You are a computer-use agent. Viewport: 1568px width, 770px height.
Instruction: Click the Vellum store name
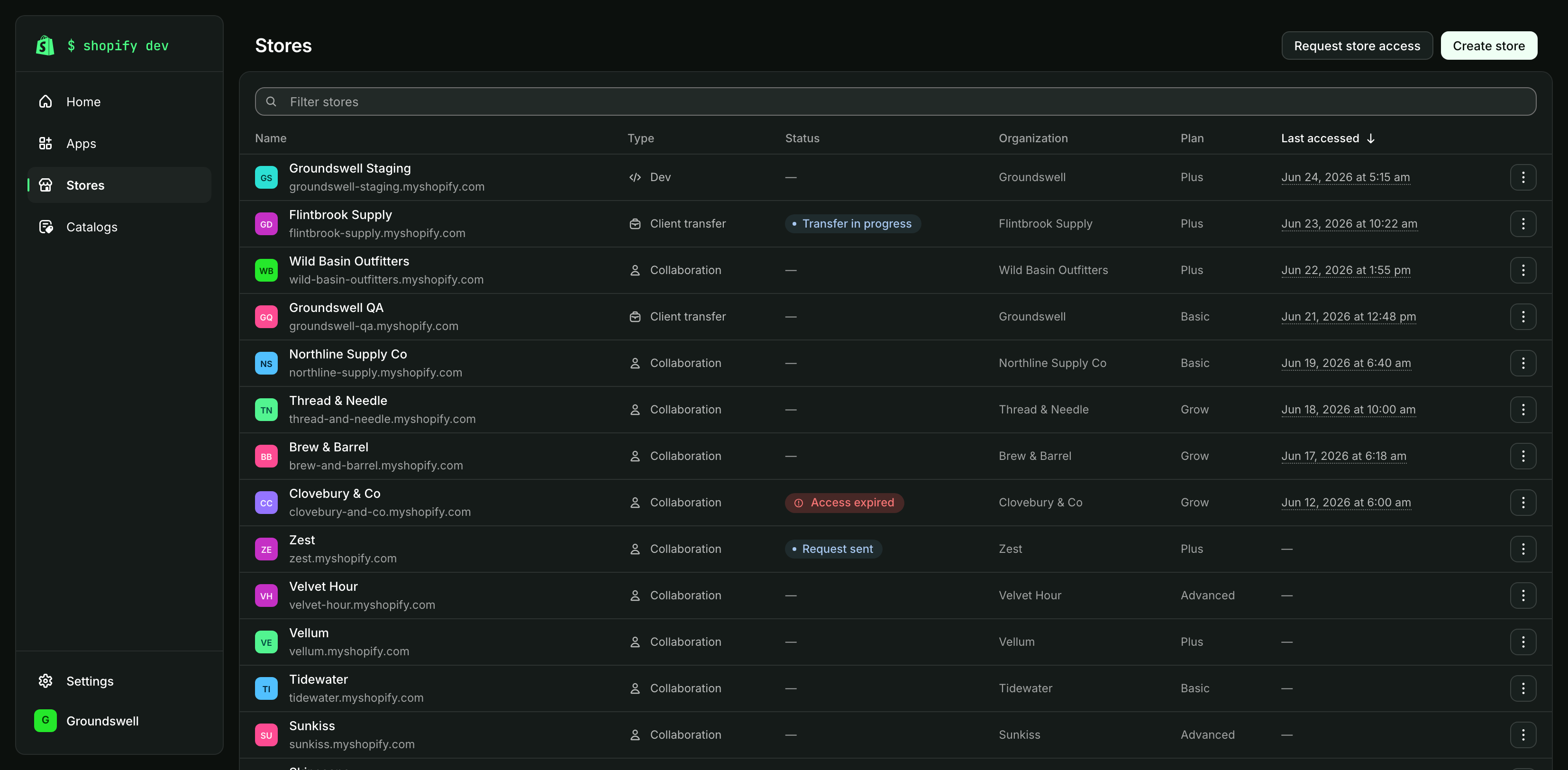tap(309, 633)
